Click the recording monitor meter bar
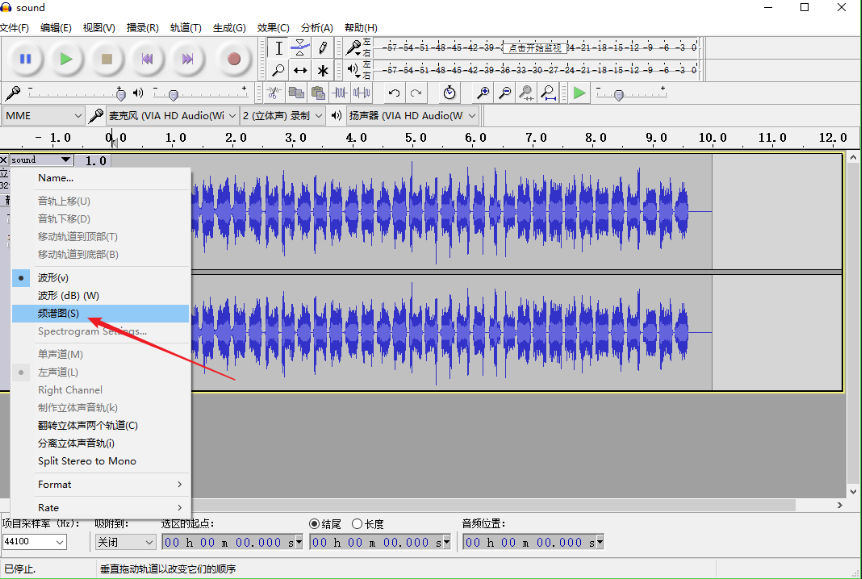 [535, 48]
